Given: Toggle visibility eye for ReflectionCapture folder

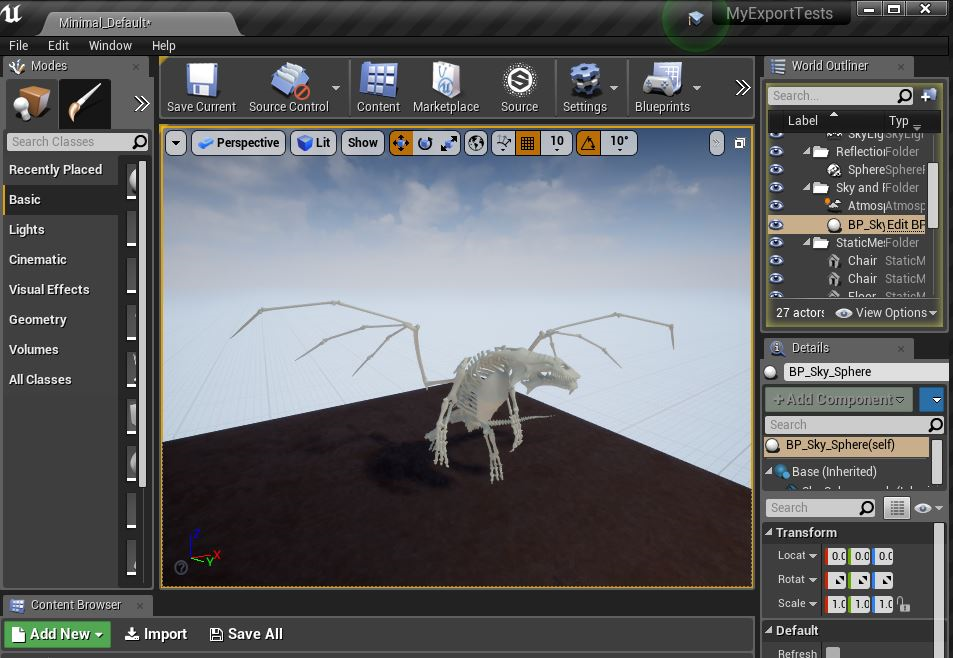Looking at the screenshot, I should (x=776, y=151).
